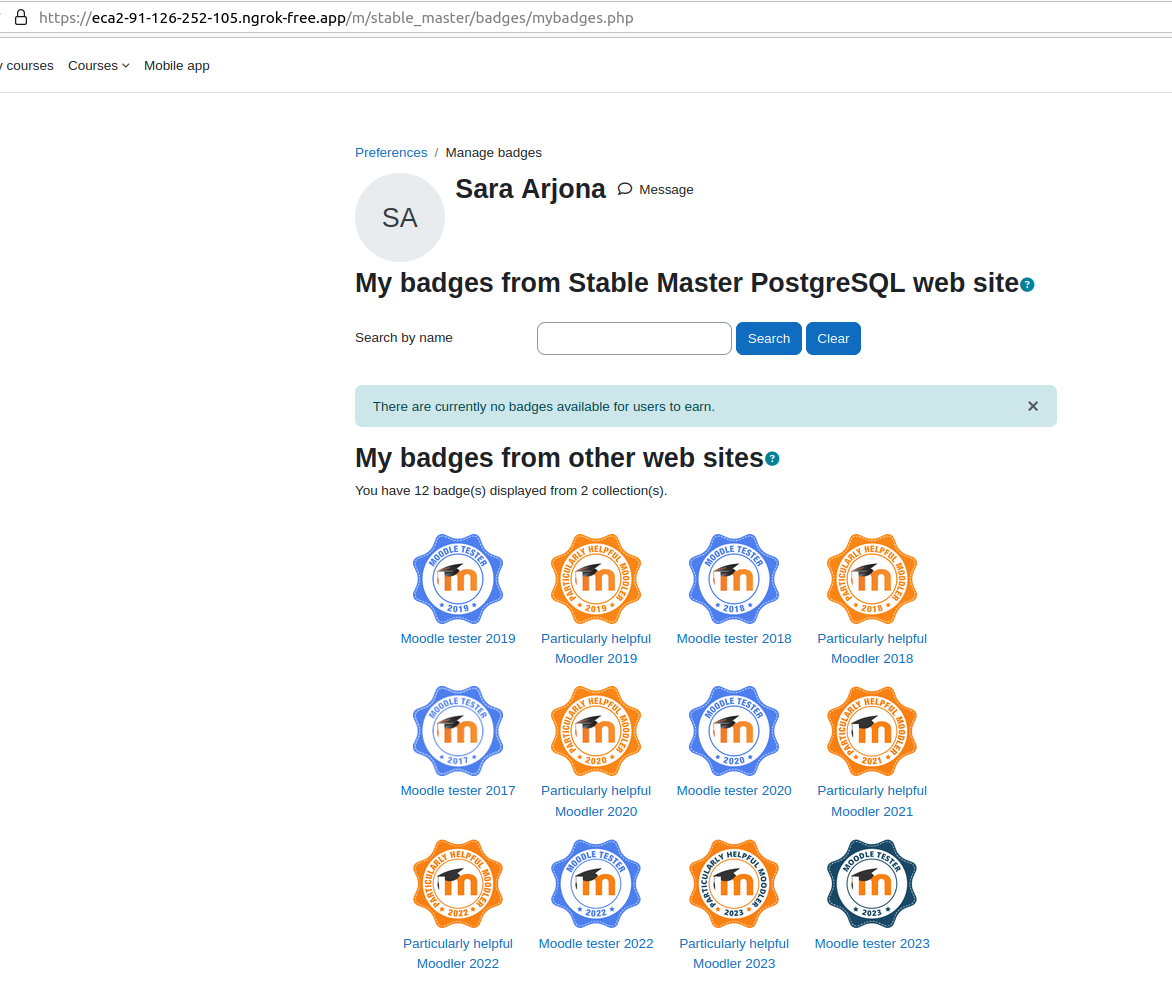Click the Particularly helpful Moodler 2021 badge image
Screen dimensions: 1172x991
point(872,731)
